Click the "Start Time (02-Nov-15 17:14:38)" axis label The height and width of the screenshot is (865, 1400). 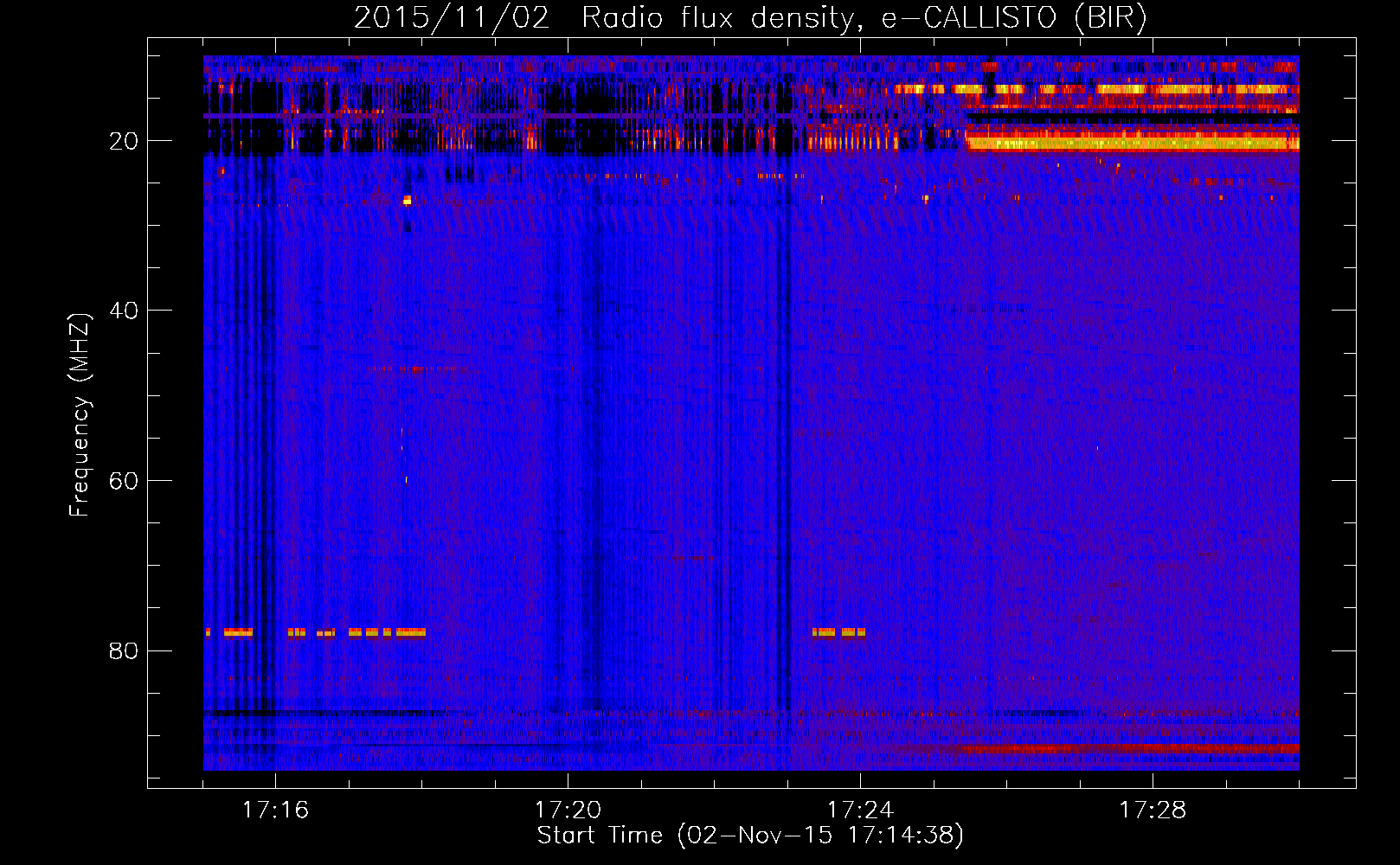point(750,836)
